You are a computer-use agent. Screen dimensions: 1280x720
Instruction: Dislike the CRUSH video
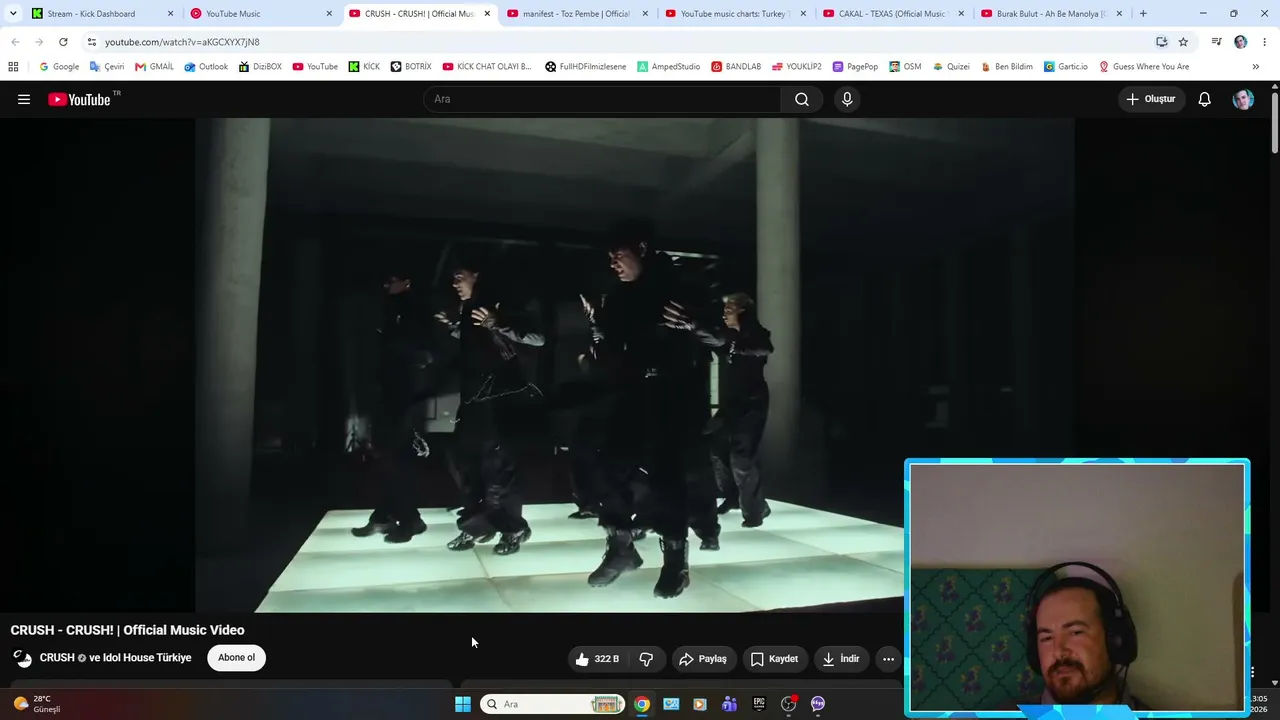(646, 659)
